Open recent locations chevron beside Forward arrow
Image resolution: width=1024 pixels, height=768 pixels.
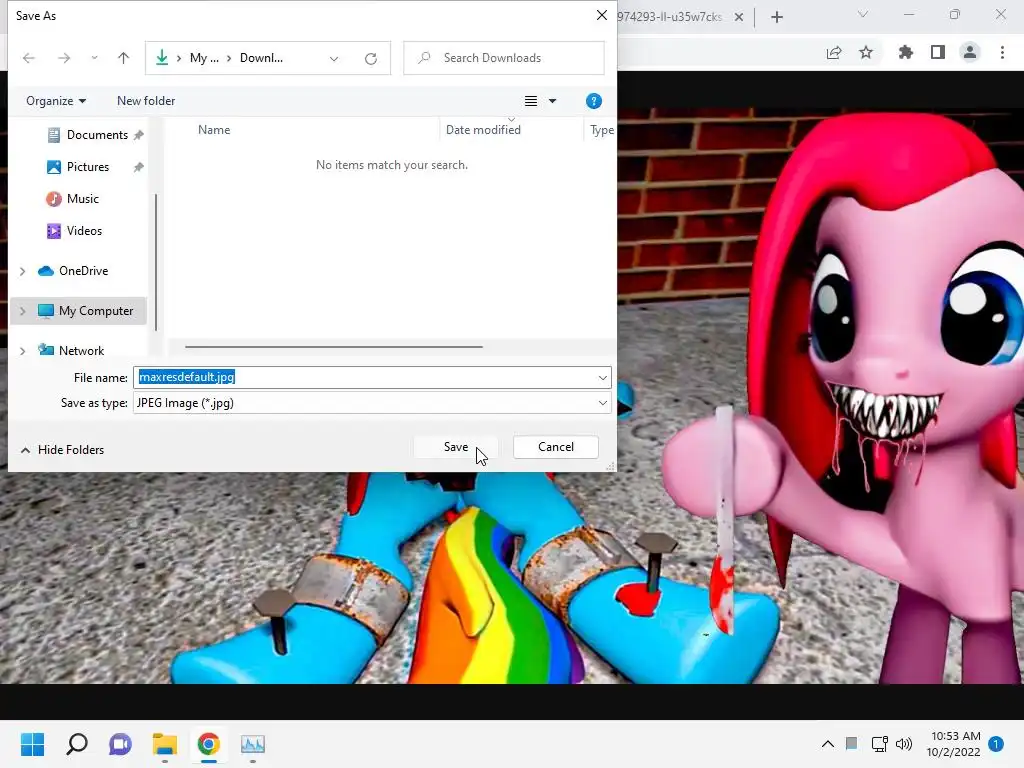pos(95,58)
